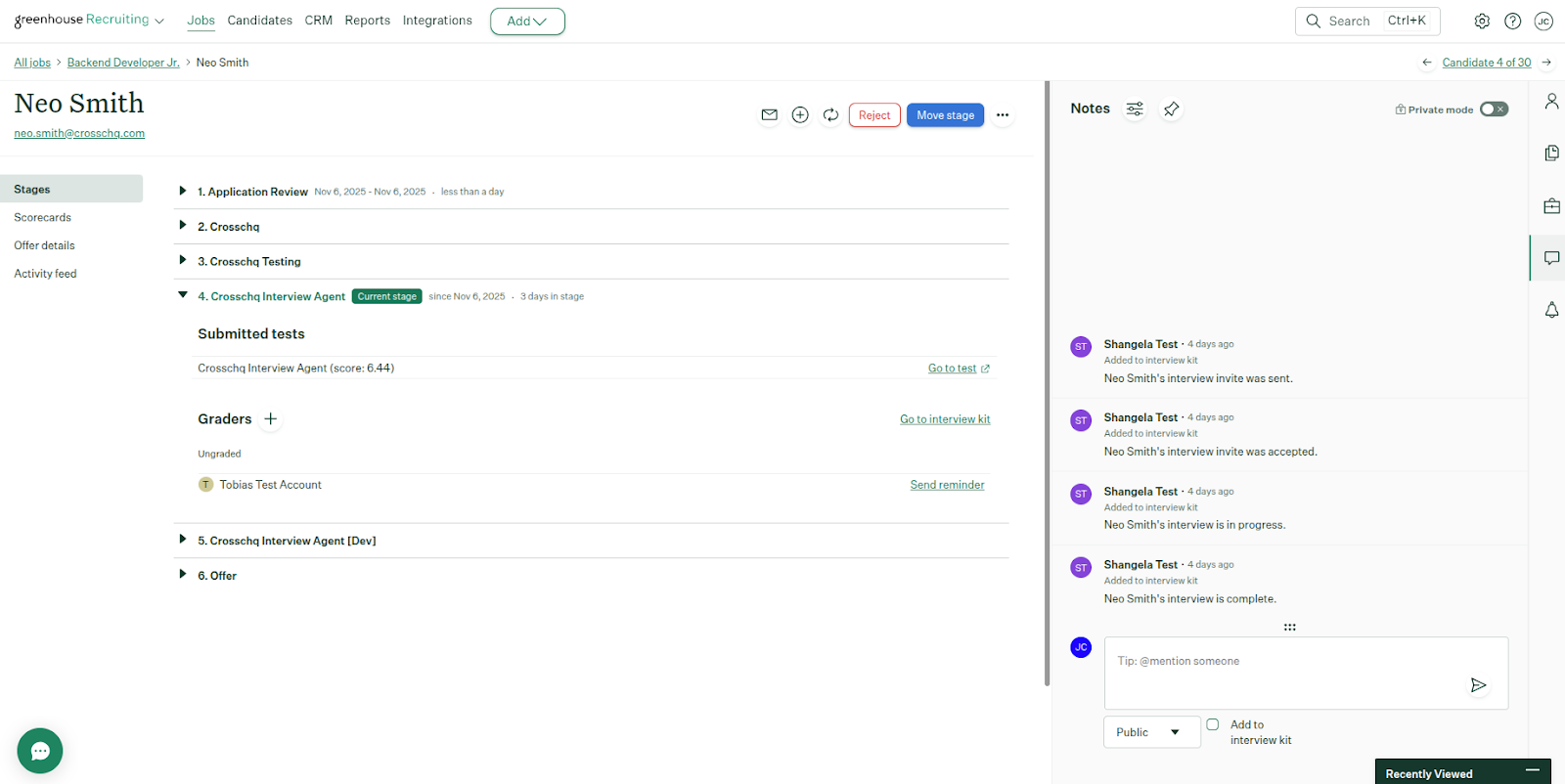1565x784 pixels.
Task: Click the circled plus icon beside Reject
Action: (800, 115)
